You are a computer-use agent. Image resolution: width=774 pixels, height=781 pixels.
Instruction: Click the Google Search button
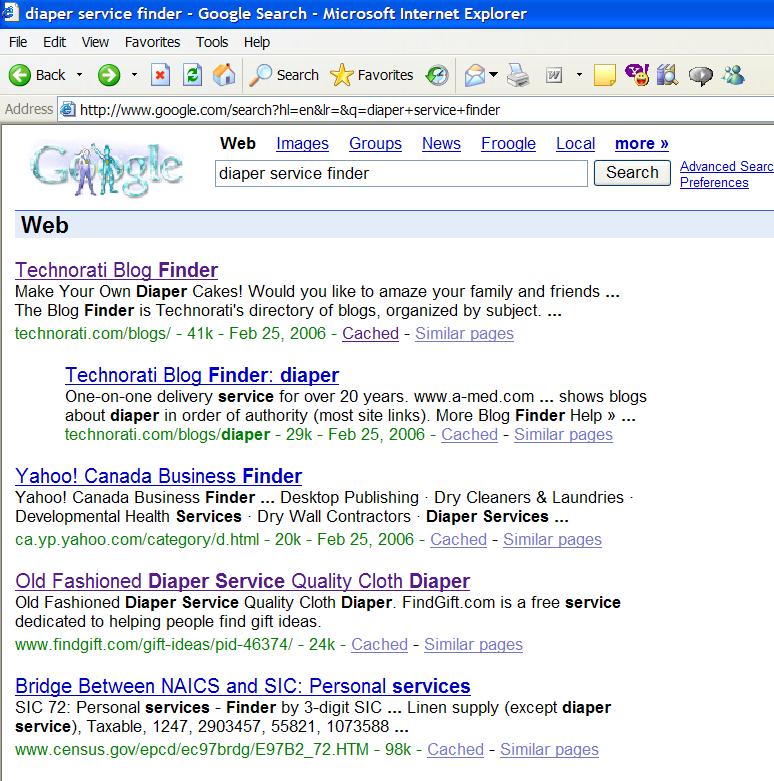pos(632,173)
